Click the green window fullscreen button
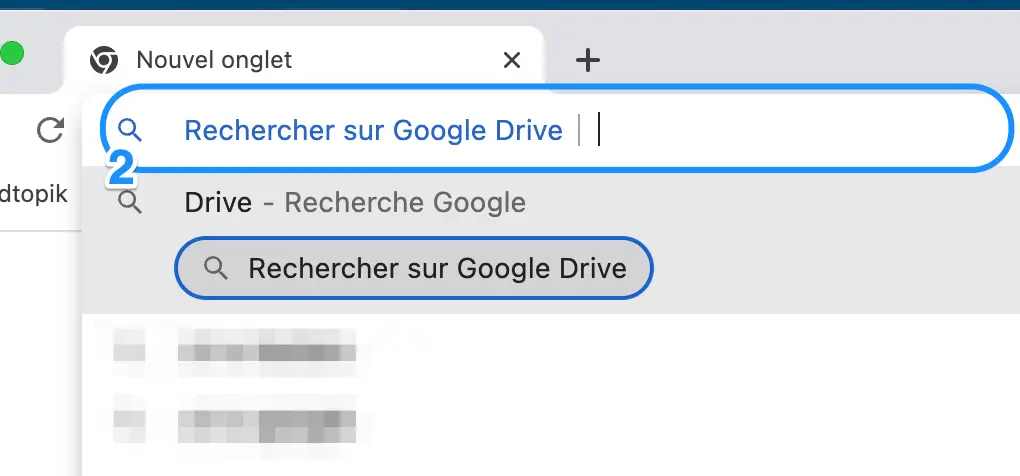 click(x=11, y=53)
